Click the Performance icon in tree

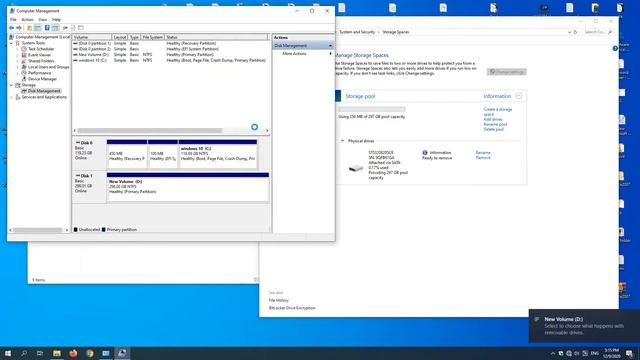[24, 73]
